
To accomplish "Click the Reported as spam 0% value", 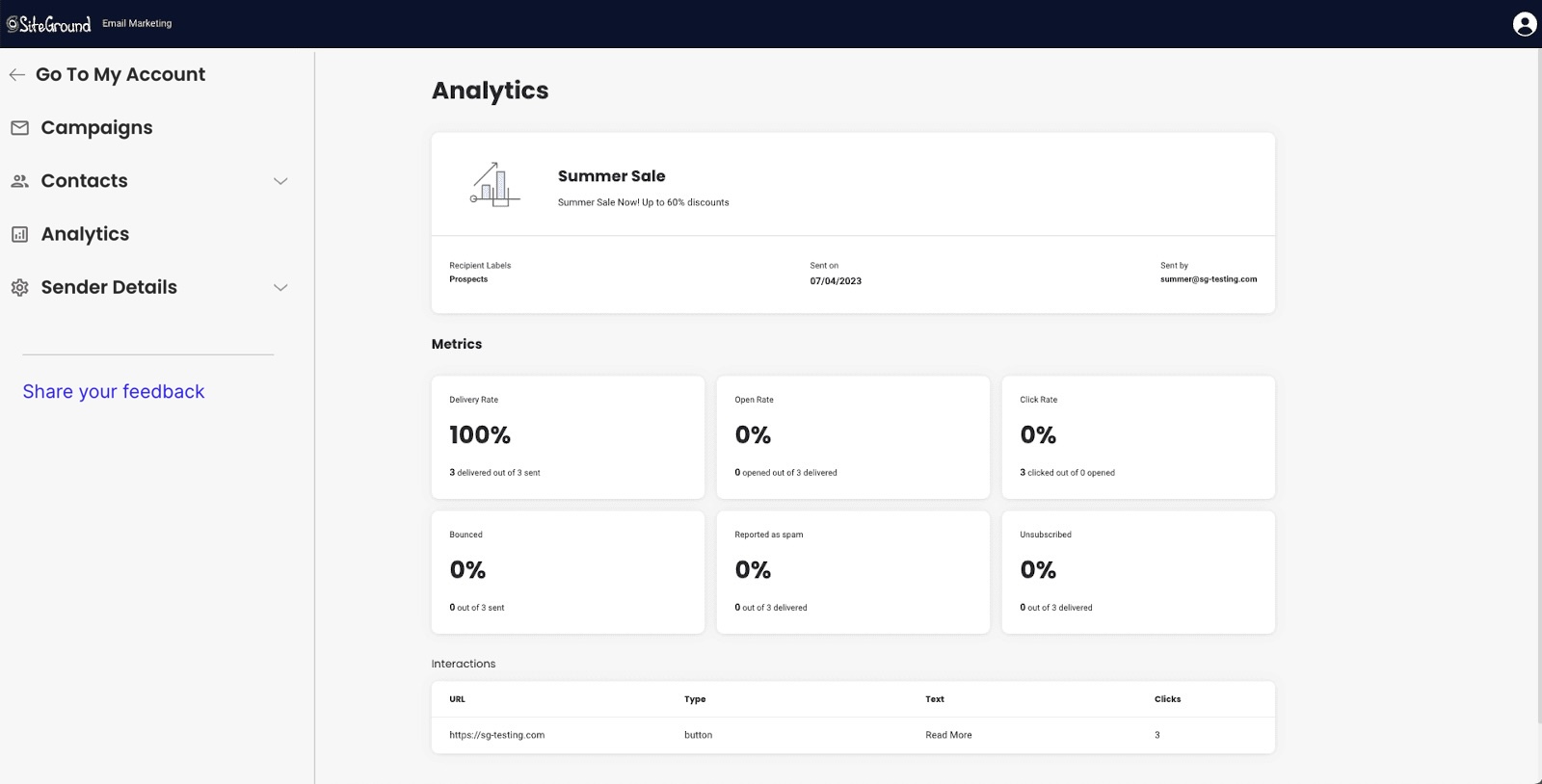I will tap(753, 570).
